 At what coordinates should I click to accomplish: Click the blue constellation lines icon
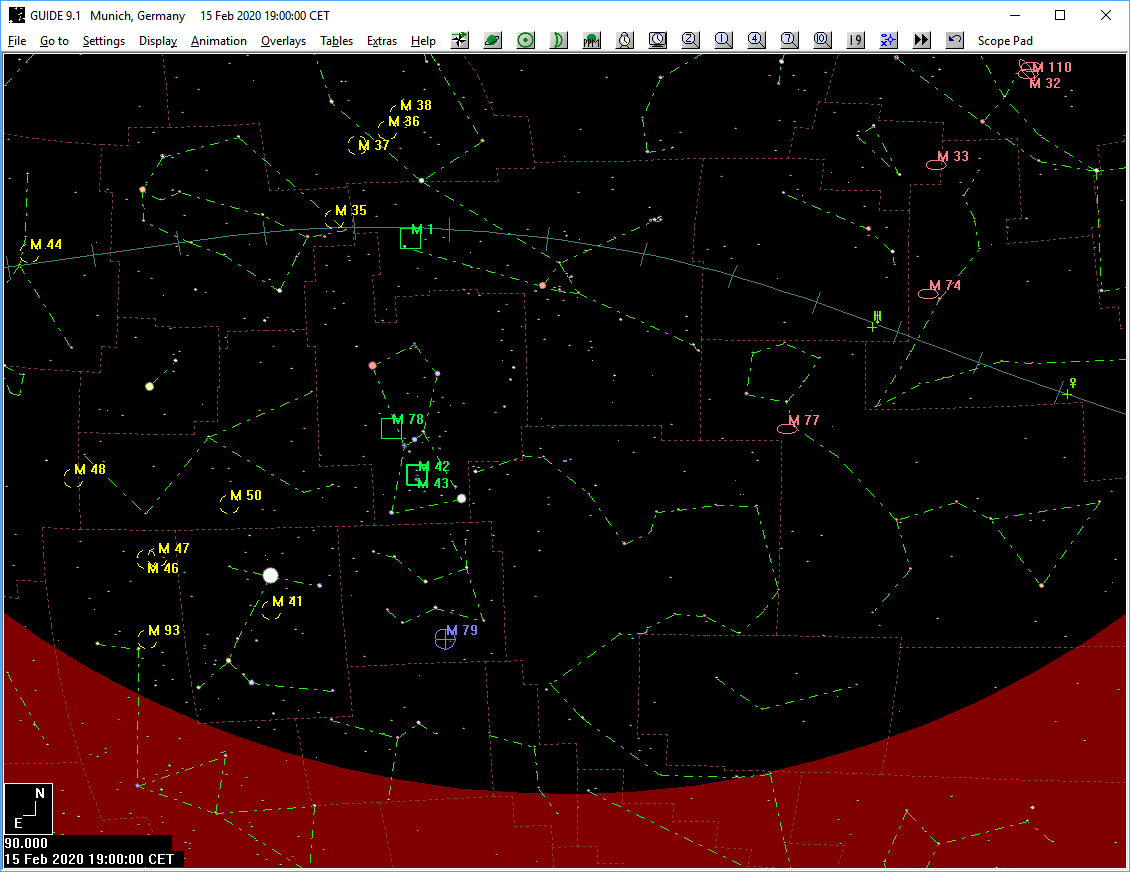[x=889, y=40]
